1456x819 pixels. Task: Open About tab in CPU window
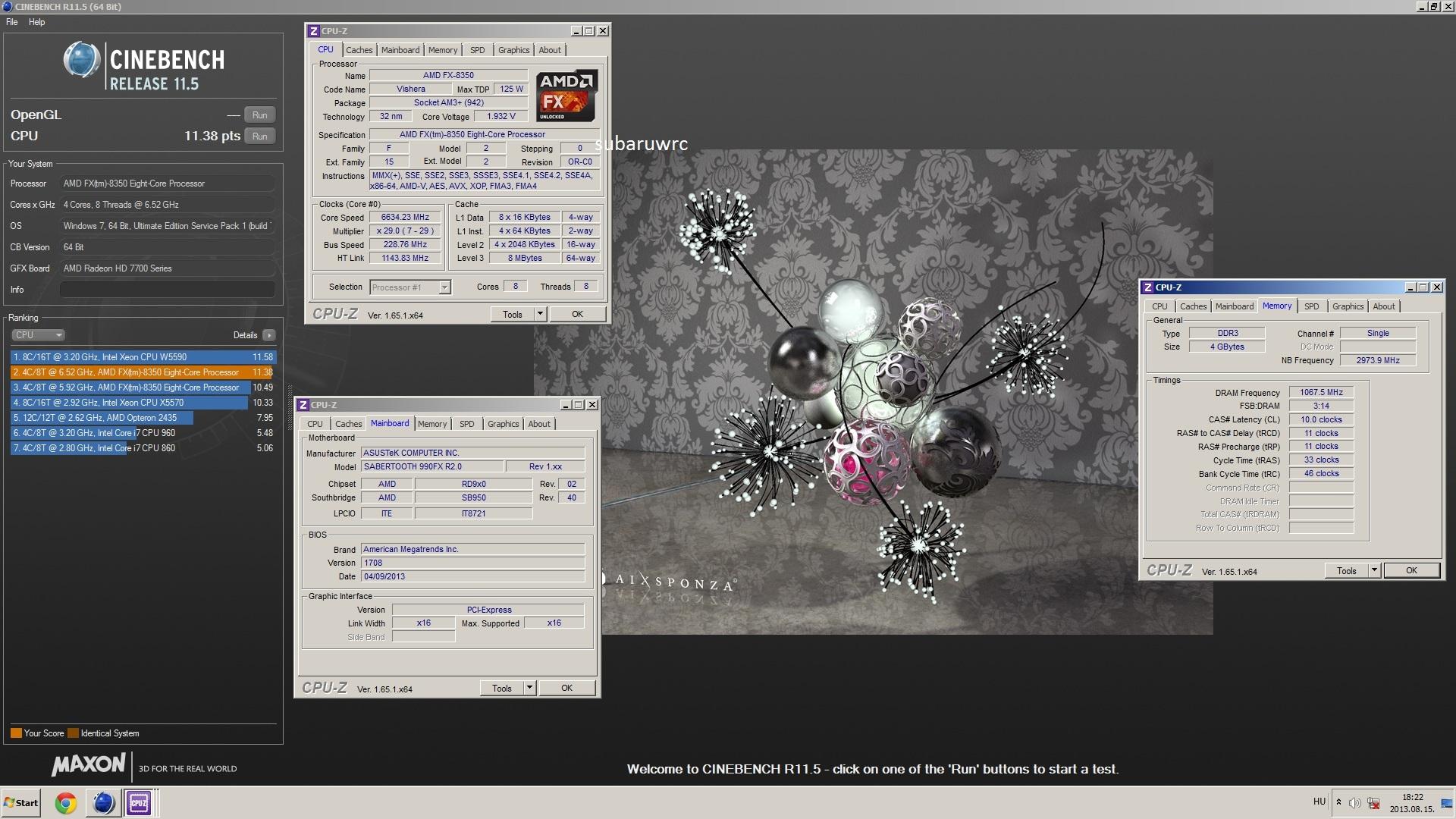pyautogui.click(x=551, y=50)
